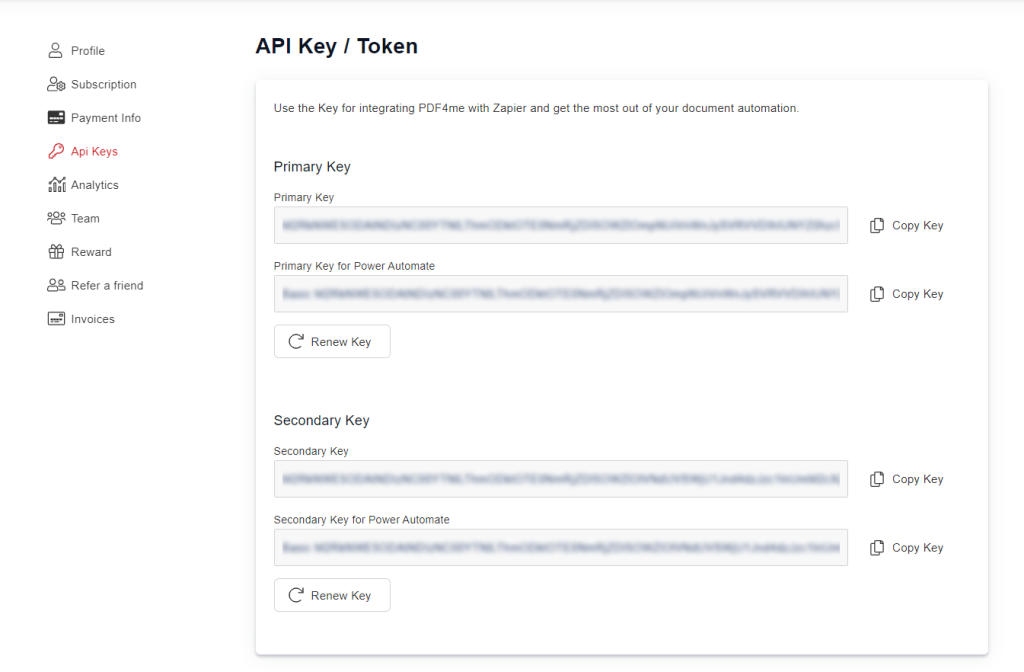This screenshot has width=1024, height=672.
Task: Open the Subscription menu entry
Action: click(103, 85)
